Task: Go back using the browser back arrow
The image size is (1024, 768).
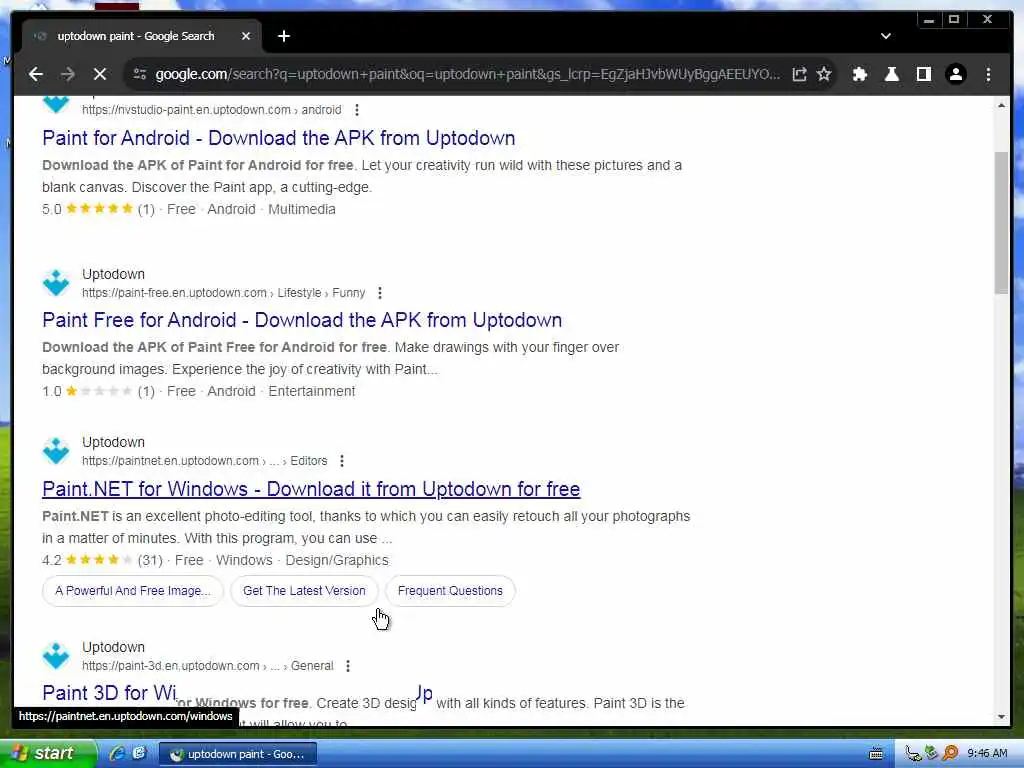Action: [x=36, y=74]
